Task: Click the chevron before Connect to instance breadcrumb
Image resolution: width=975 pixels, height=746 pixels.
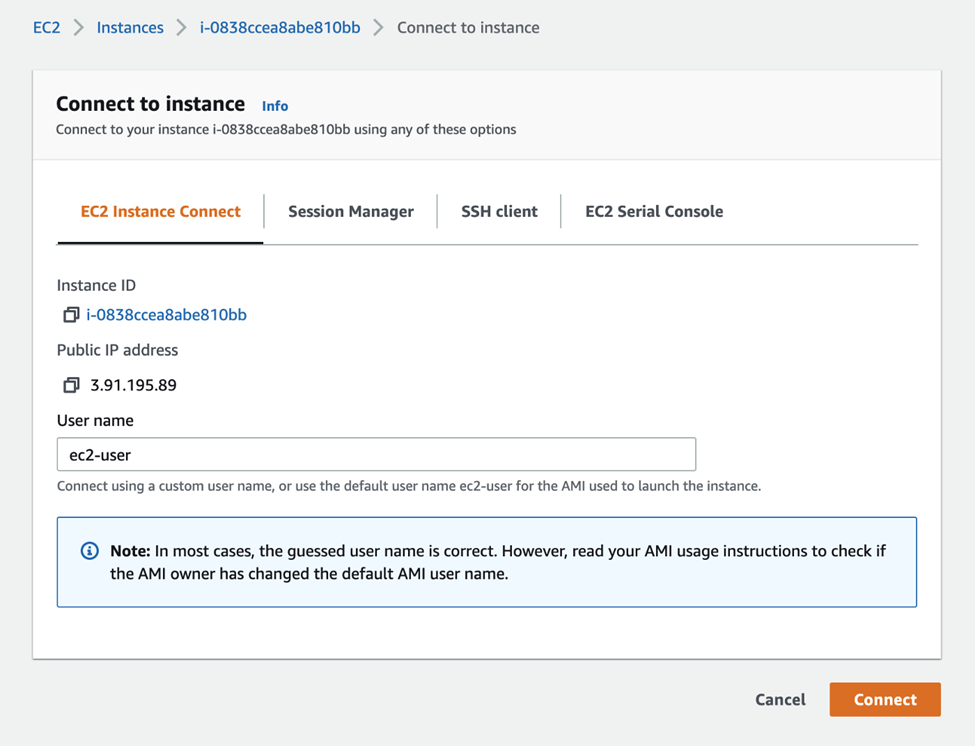Action: point(378,28)
